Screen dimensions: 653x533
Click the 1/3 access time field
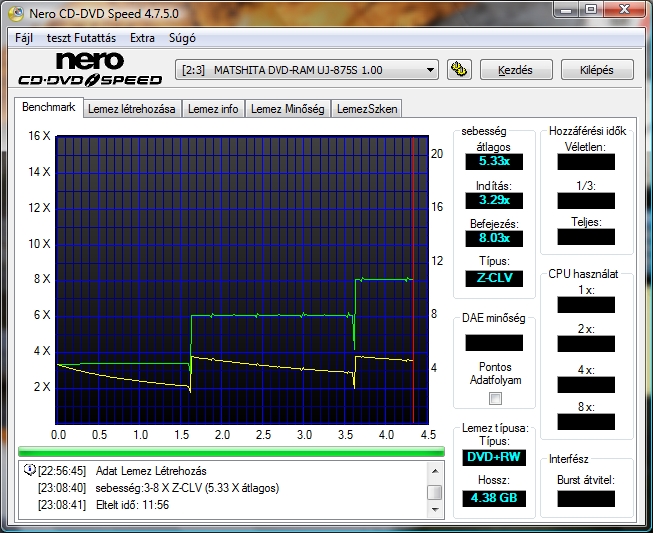point(586,201)
